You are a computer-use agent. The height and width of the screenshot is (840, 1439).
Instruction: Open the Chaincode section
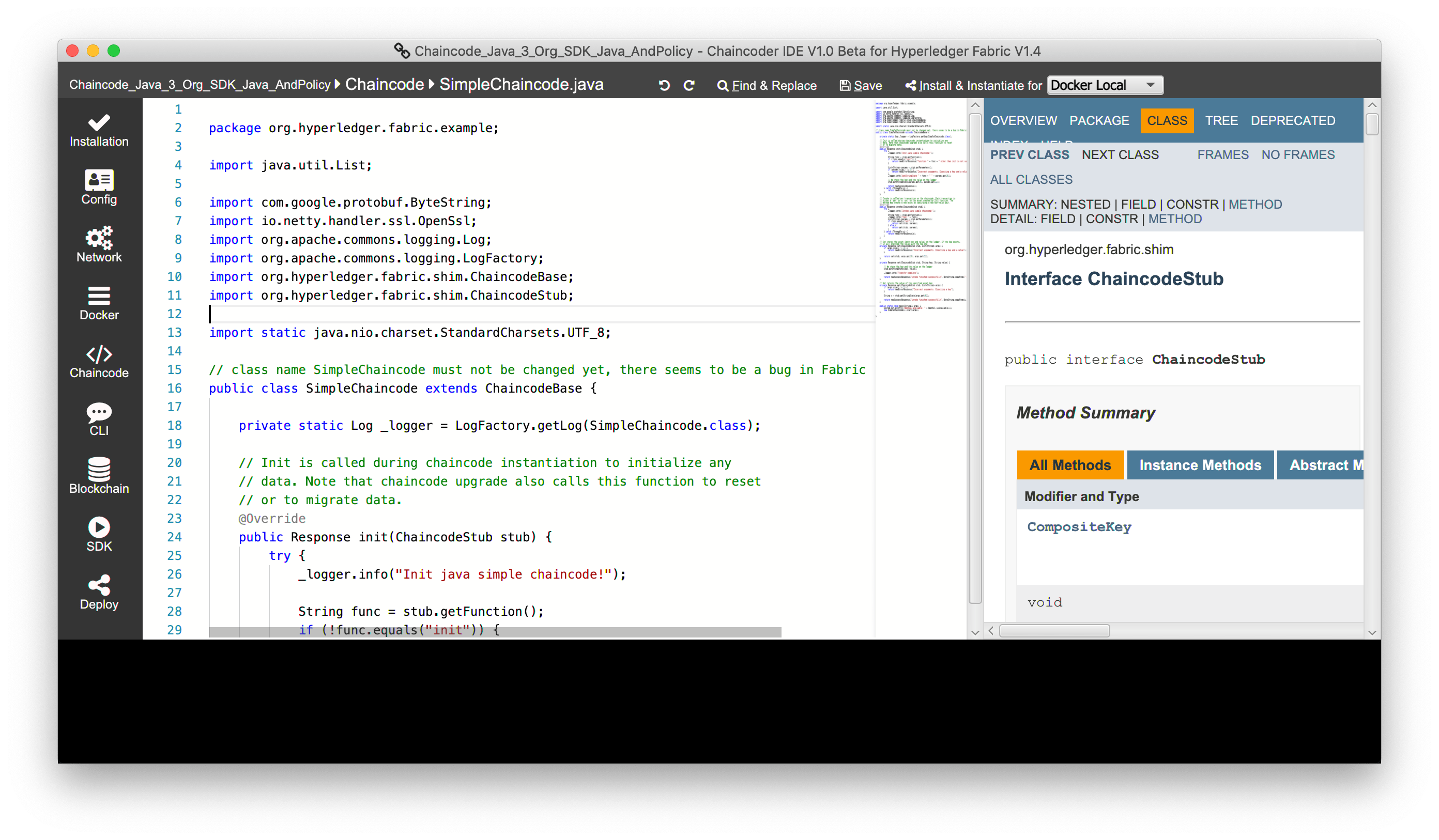tap(99, 362)
